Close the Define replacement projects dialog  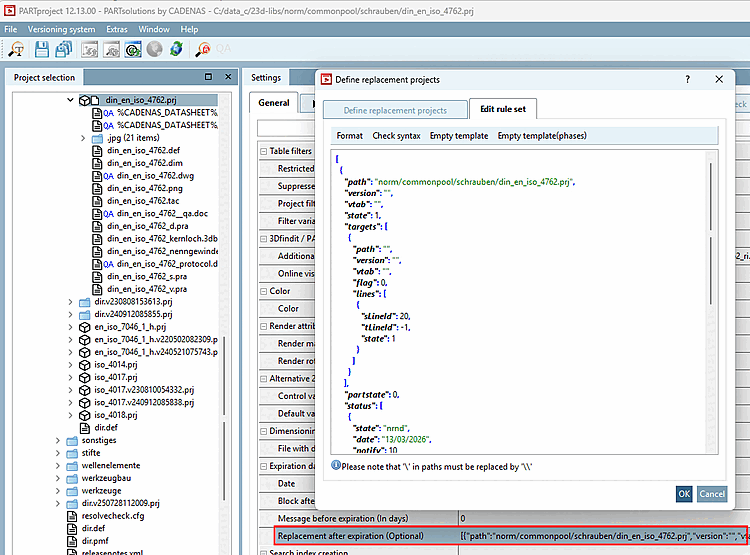[719, 79]
